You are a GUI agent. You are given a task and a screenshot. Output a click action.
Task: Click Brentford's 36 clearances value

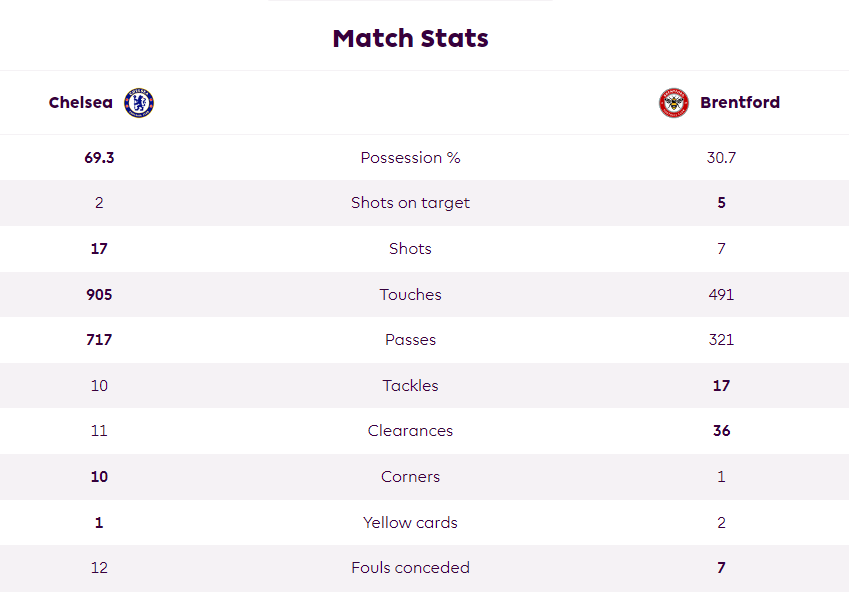(721, 430)
